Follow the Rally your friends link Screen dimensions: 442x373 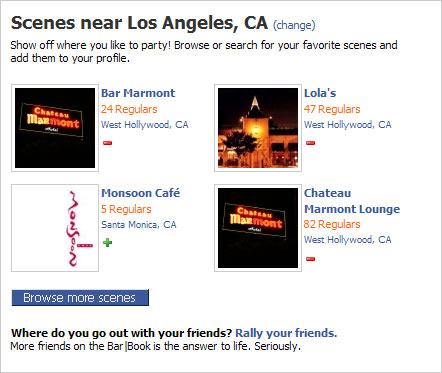point(286,333)
